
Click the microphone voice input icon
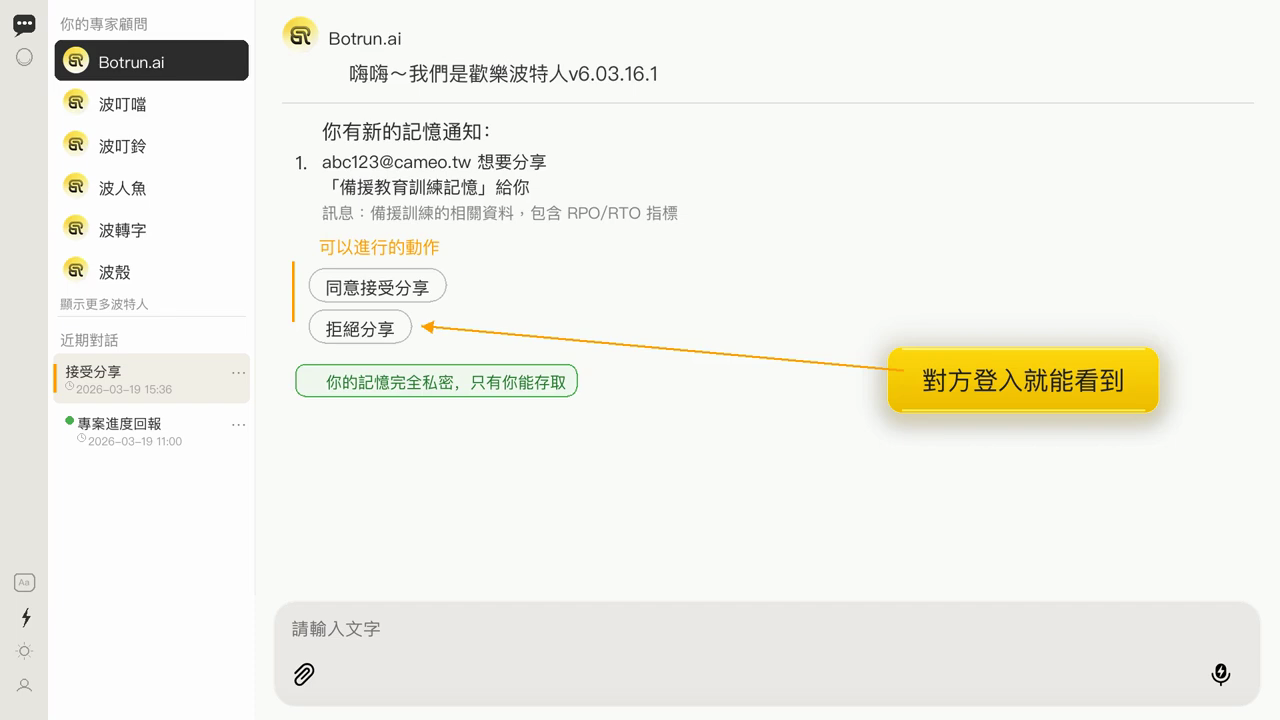[1220, 675]
